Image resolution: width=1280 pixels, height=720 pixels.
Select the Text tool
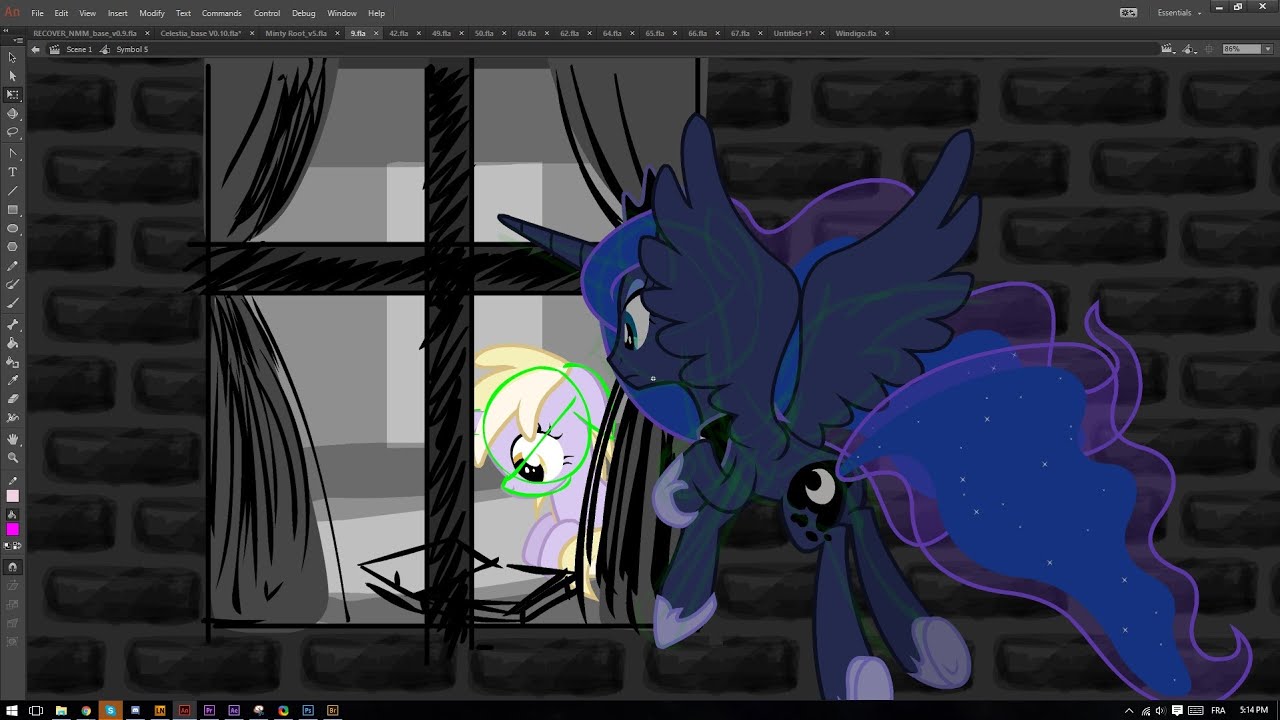12,172
